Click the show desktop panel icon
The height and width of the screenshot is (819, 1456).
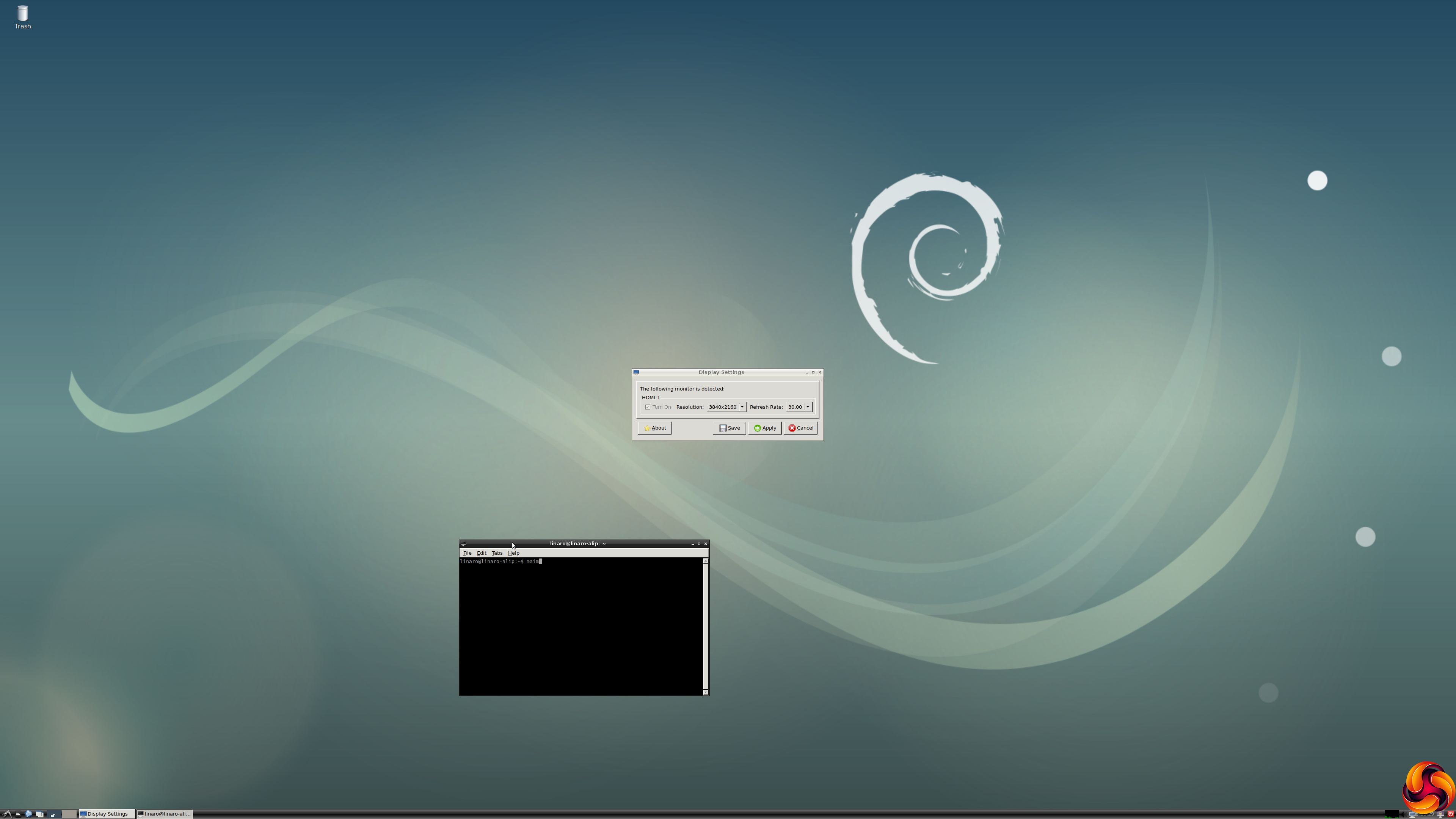(39, 814)
